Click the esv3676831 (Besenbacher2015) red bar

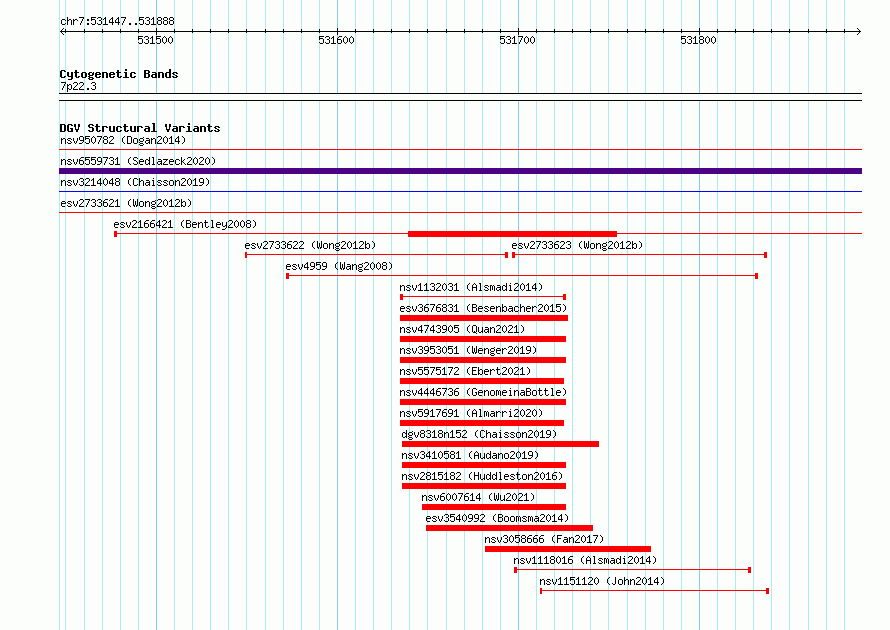pyautogui.click(x=484, y=318)
